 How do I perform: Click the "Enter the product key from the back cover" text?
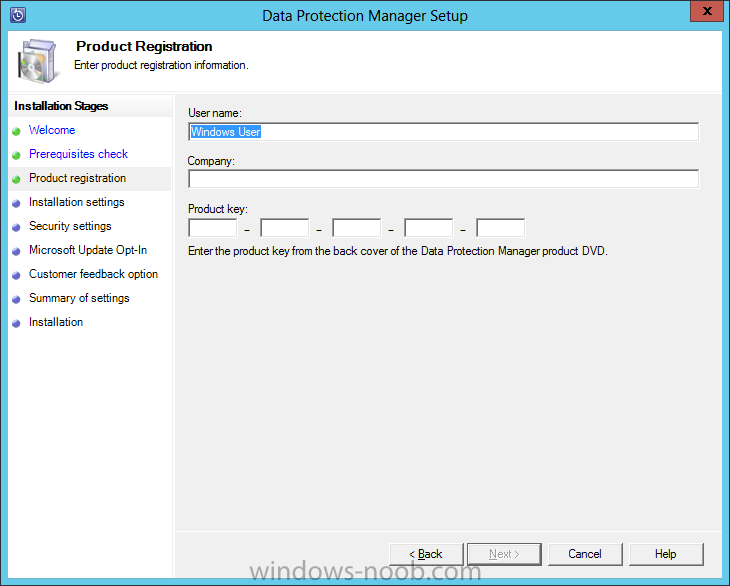pyautogui.click(x=398, y=251)
